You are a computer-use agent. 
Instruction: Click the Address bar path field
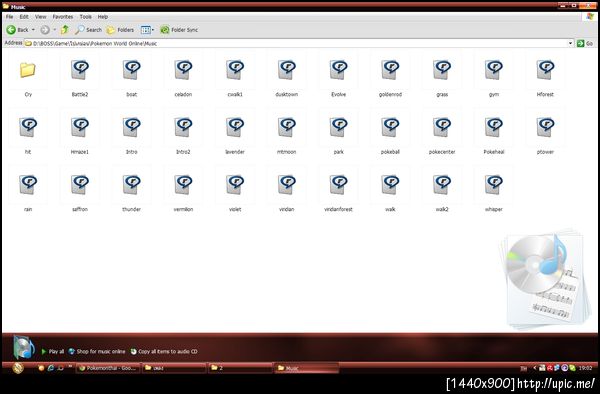(299, 44)
